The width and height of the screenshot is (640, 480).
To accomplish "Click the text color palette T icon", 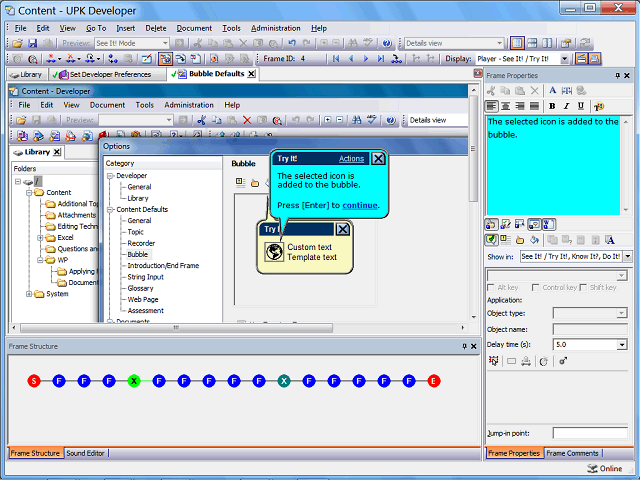I will (599, 106).
